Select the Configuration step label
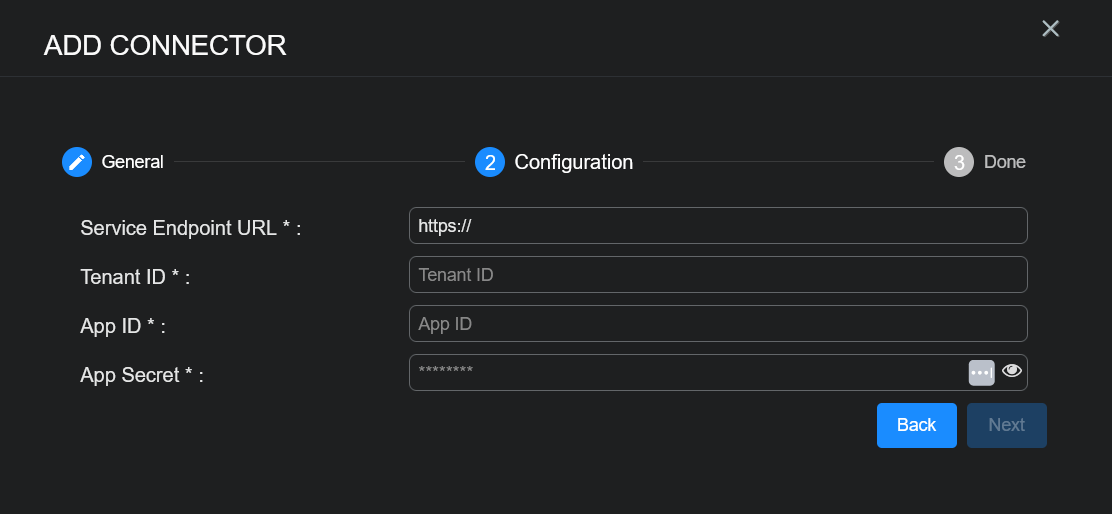 (x=573, y=162)
